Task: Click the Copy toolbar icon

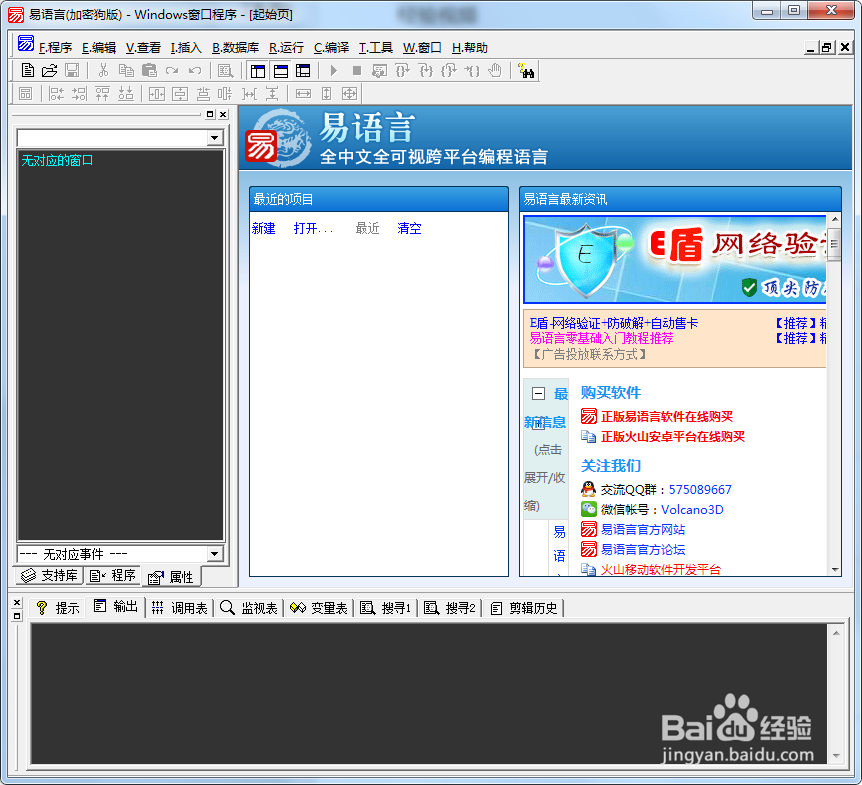Action: (126, 70)
